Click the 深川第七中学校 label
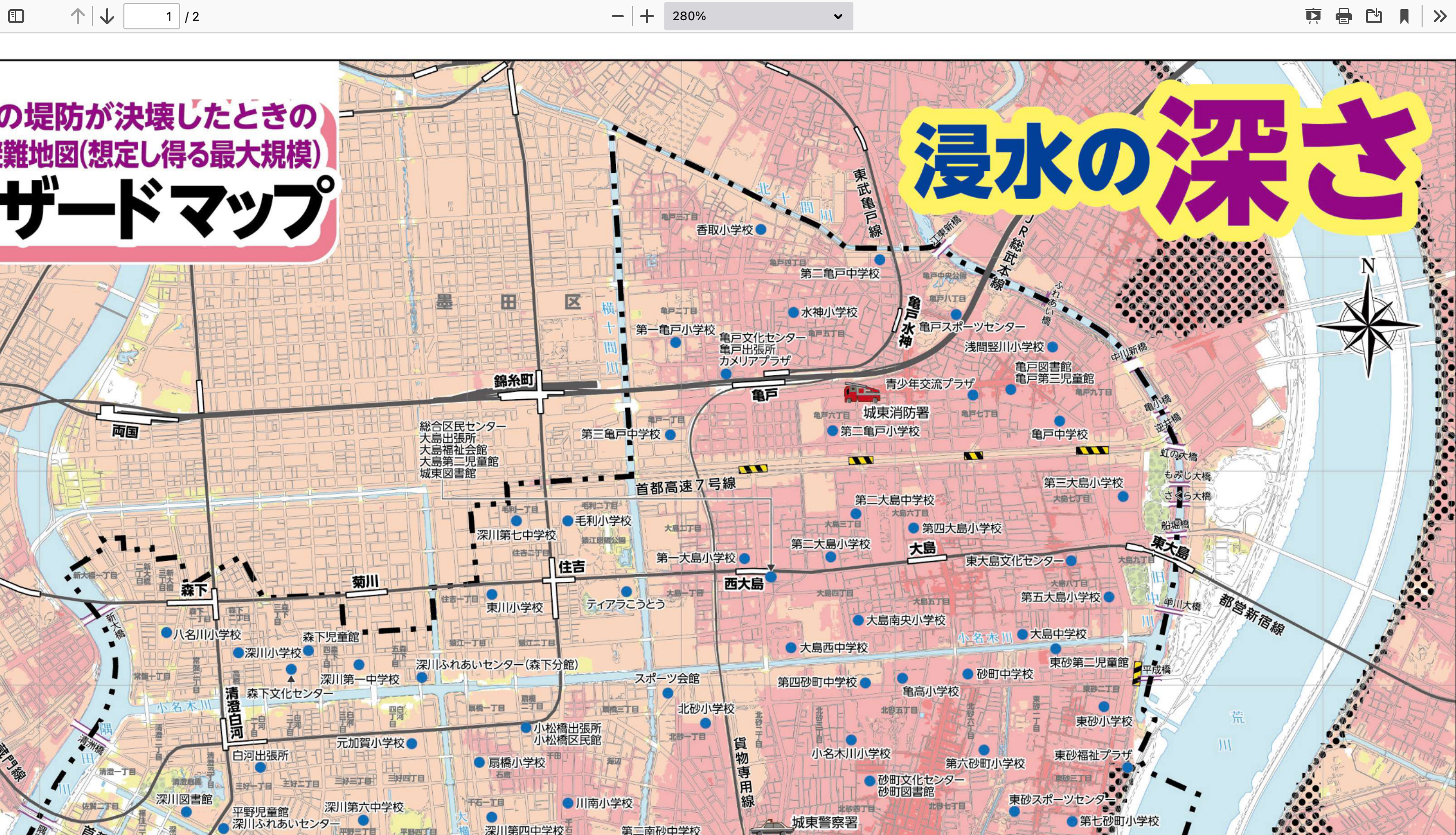The width and height of the screenshot is (1456, 835). tap(516, 535)
